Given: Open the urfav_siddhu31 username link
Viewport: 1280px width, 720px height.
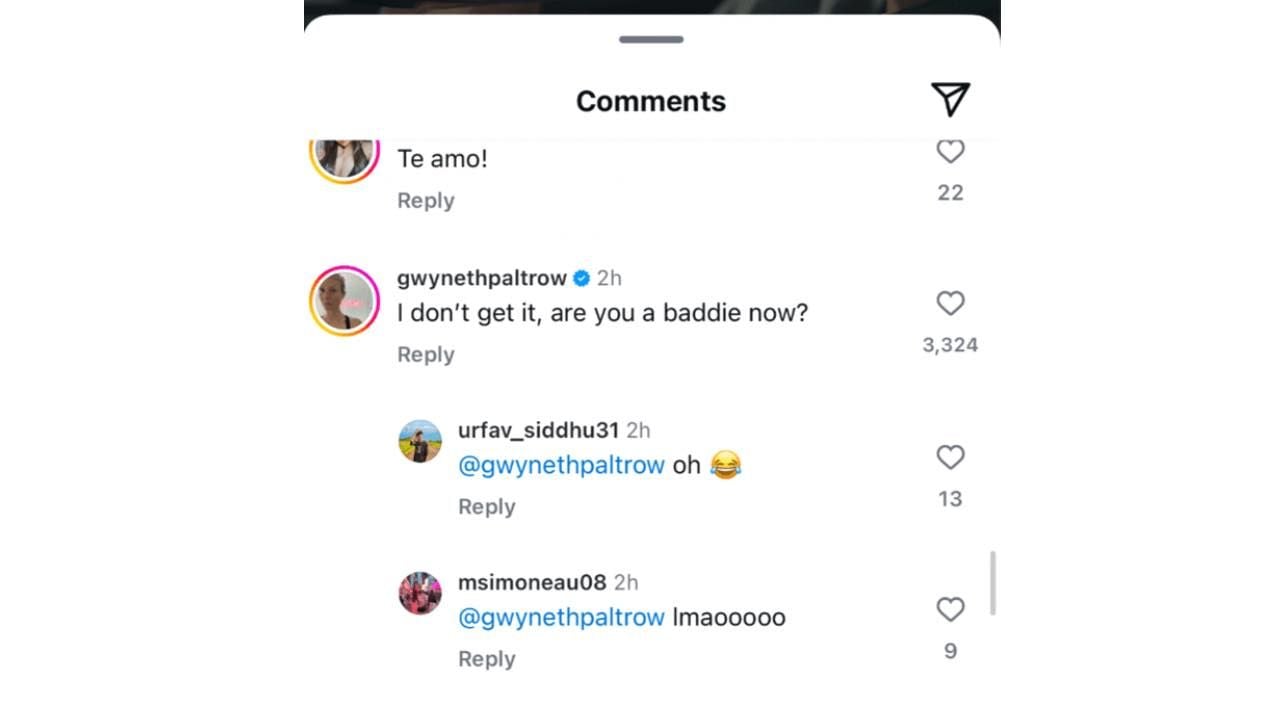Looking at the screenshot, I should click(539, 430).
